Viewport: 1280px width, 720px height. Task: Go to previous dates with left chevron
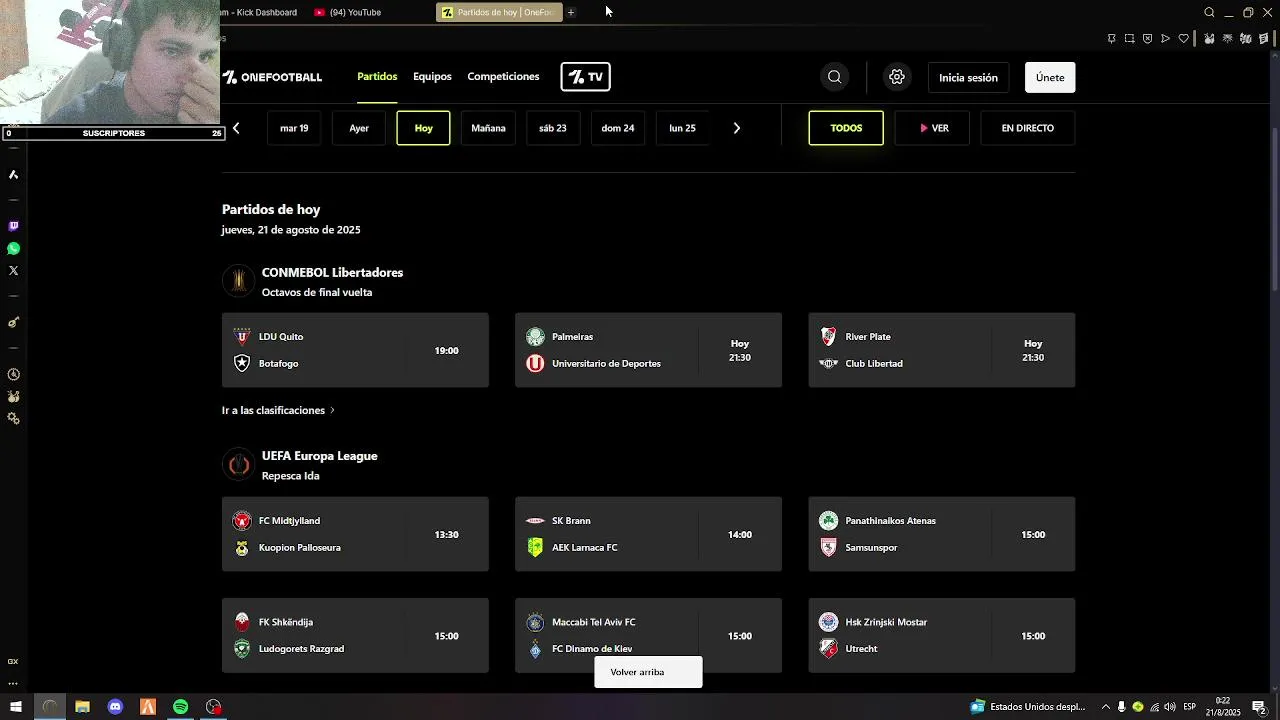(x=236, y=128)
